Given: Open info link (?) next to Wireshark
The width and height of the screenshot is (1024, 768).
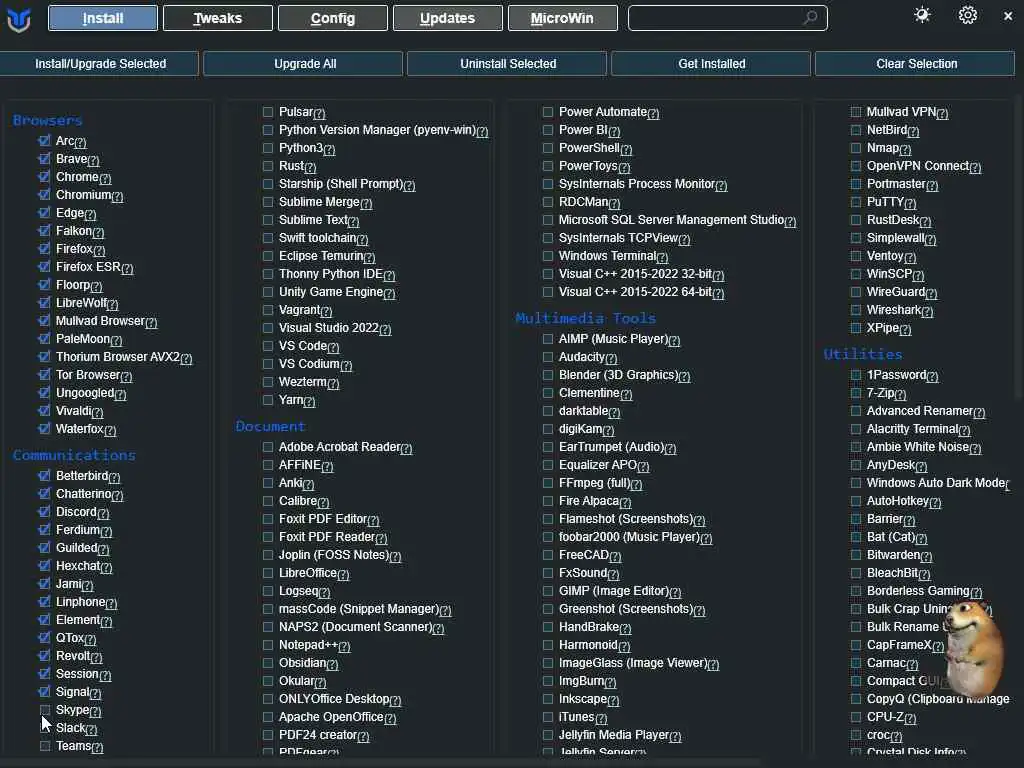Looking at the screenshot, I should pyautogui.click(x=927, y=312).
